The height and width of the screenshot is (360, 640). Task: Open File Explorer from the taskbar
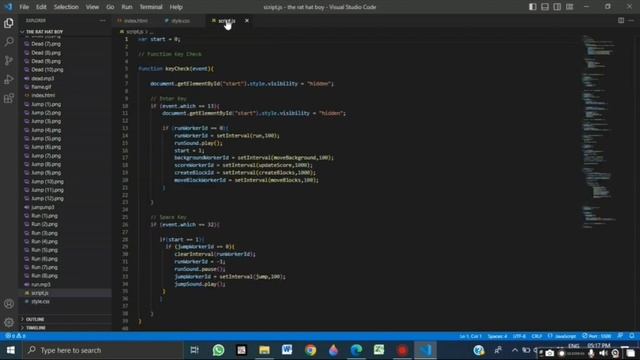(264, 350)
